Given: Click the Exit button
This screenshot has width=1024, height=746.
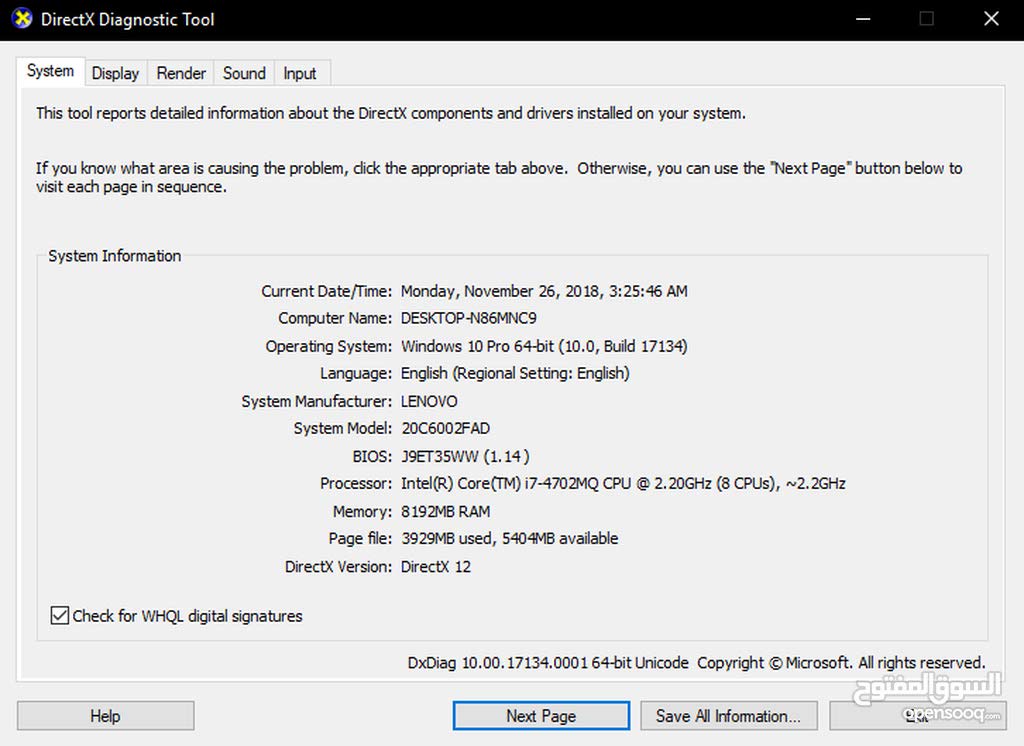Looking at the screenshot, I should pos(918,716).
